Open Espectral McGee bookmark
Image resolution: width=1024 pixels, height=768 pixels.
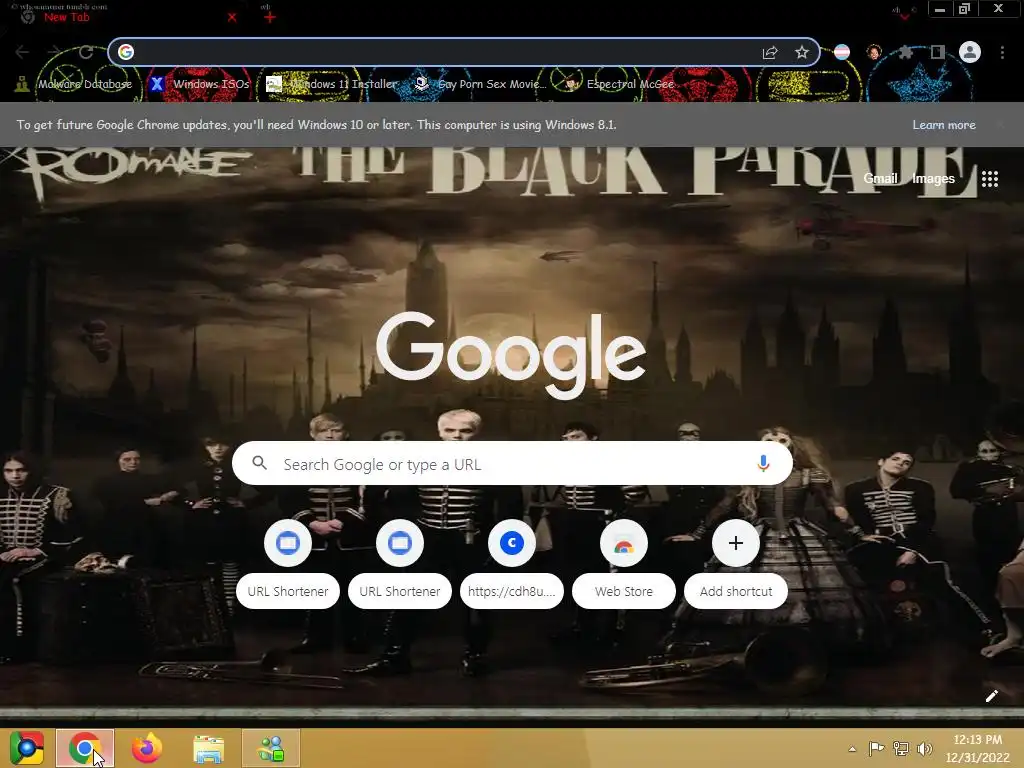(x=619, y=84)
